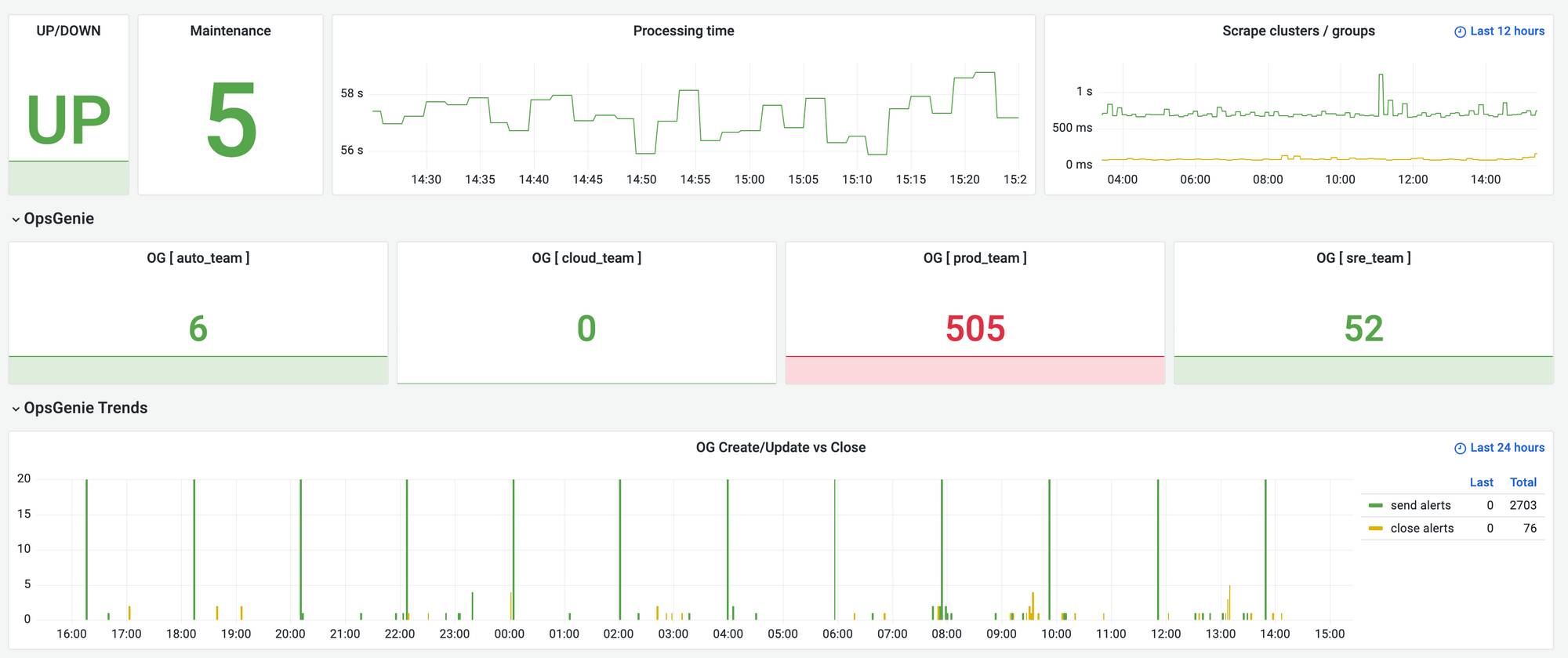Click the green send alerts color swatch
1568x658 pixels.
click(x=1376, y=506)
